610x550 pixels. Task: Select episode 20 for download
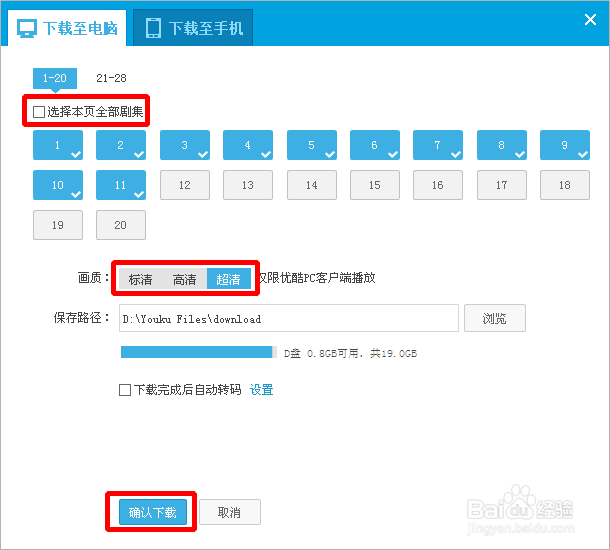click(121, 225)
